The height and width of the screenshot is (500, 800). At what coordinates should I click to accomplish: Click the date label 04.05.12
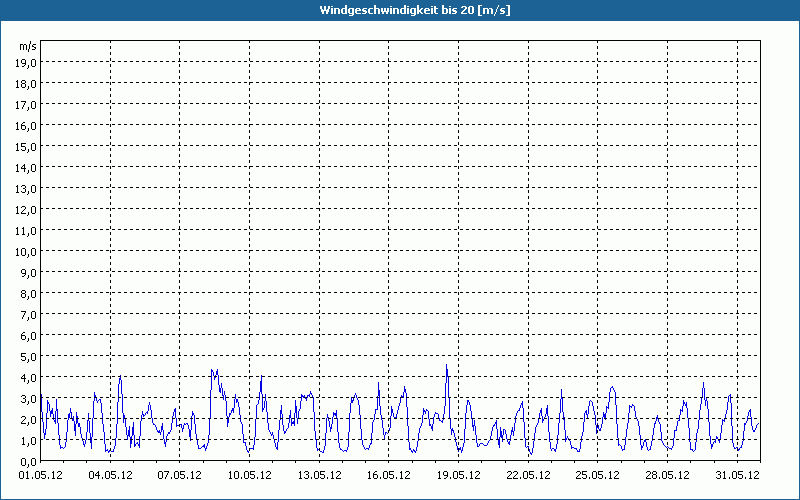(x=110, y=476)
